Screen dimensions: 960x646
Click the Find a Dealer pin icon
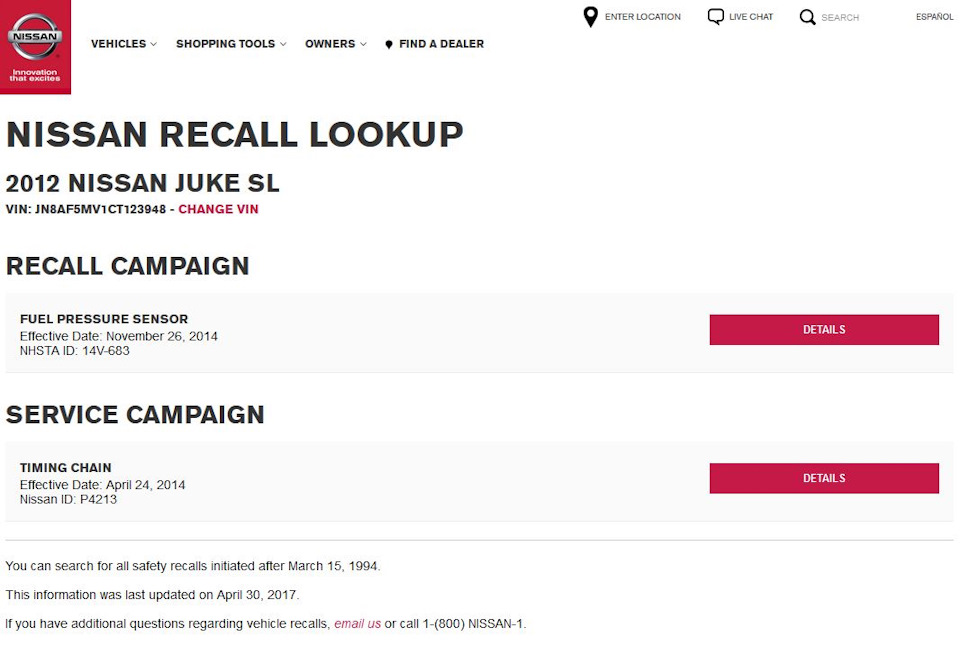coord(389,45)
